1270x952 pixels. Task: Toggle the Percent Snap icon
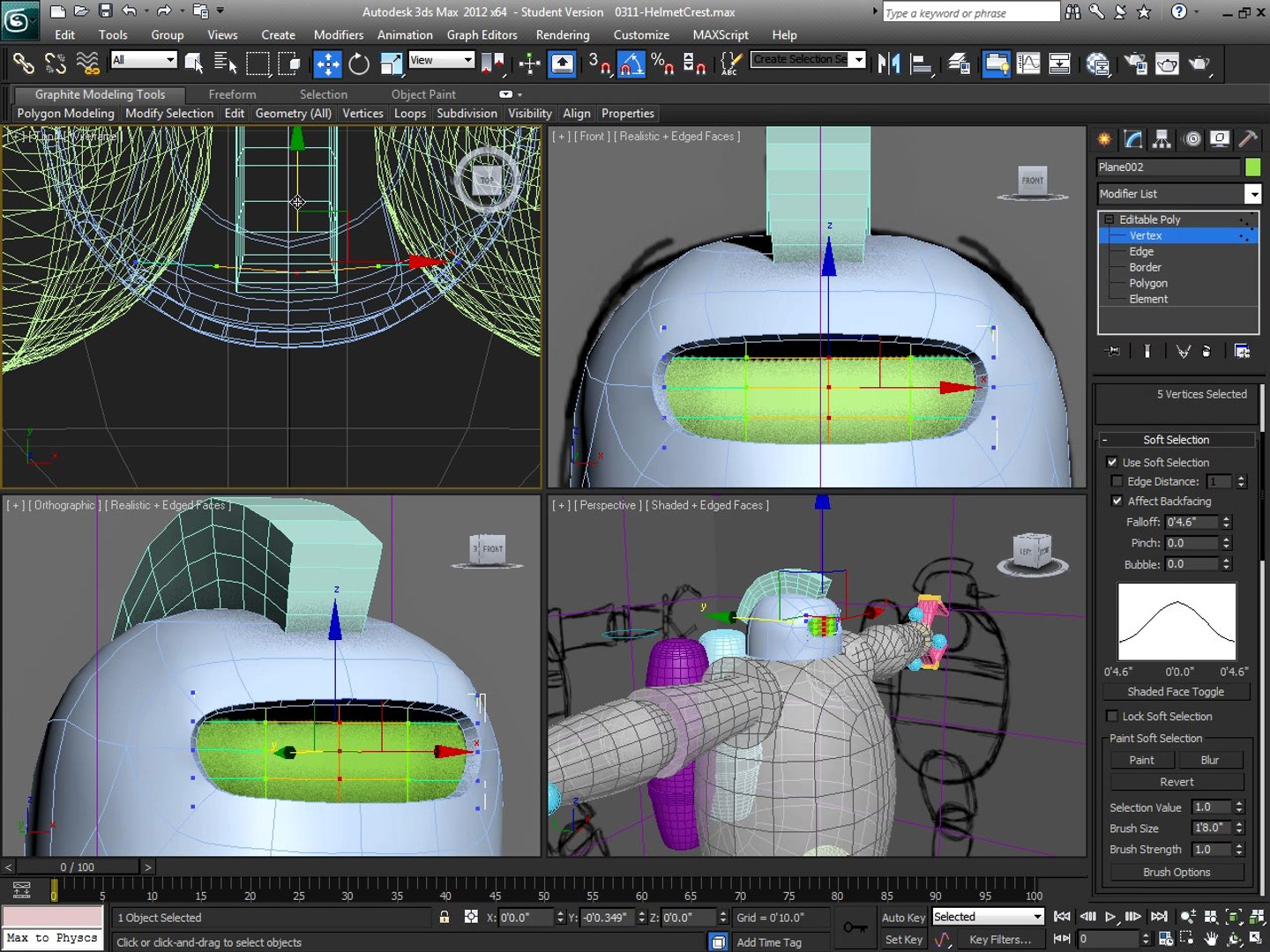662,63
